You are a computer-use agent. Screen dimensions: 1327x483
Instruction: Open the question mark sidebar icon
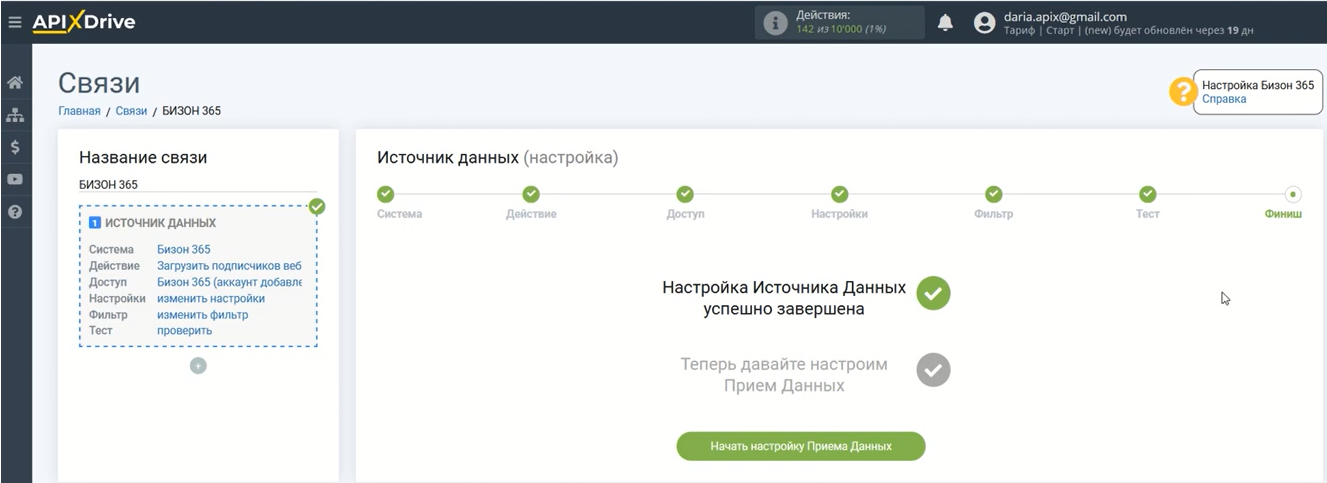[15, 212]
